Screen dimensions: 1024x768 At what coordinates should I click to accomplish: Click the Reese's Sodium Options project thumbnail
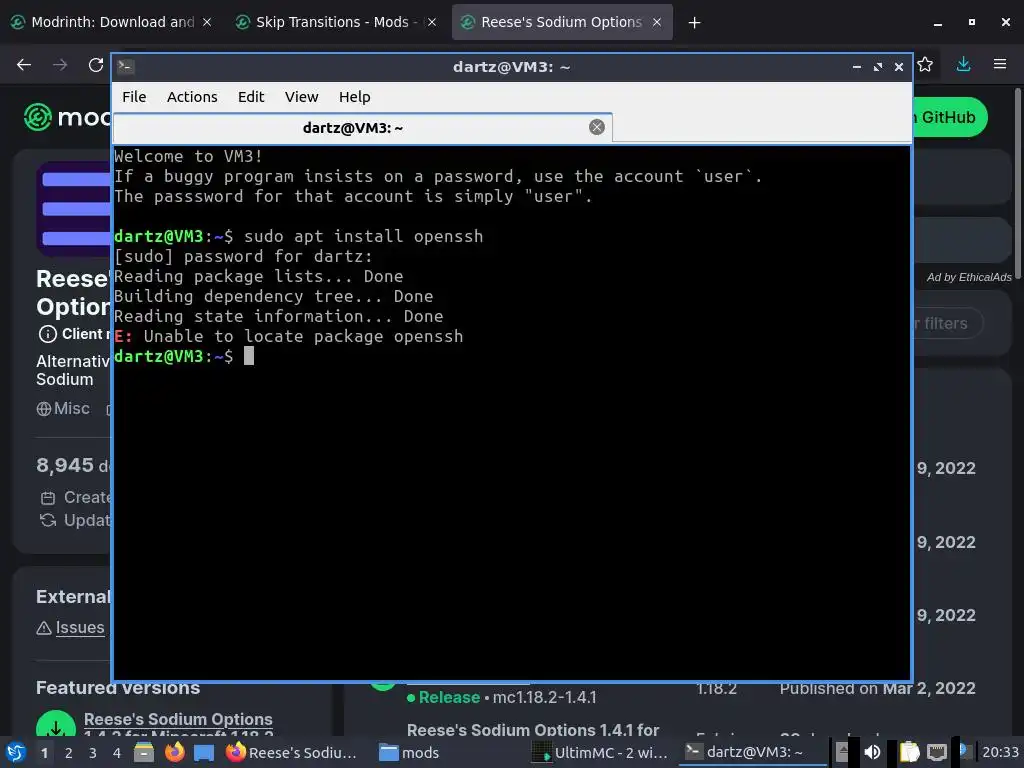pyautogui.click(x=74, y=209)
